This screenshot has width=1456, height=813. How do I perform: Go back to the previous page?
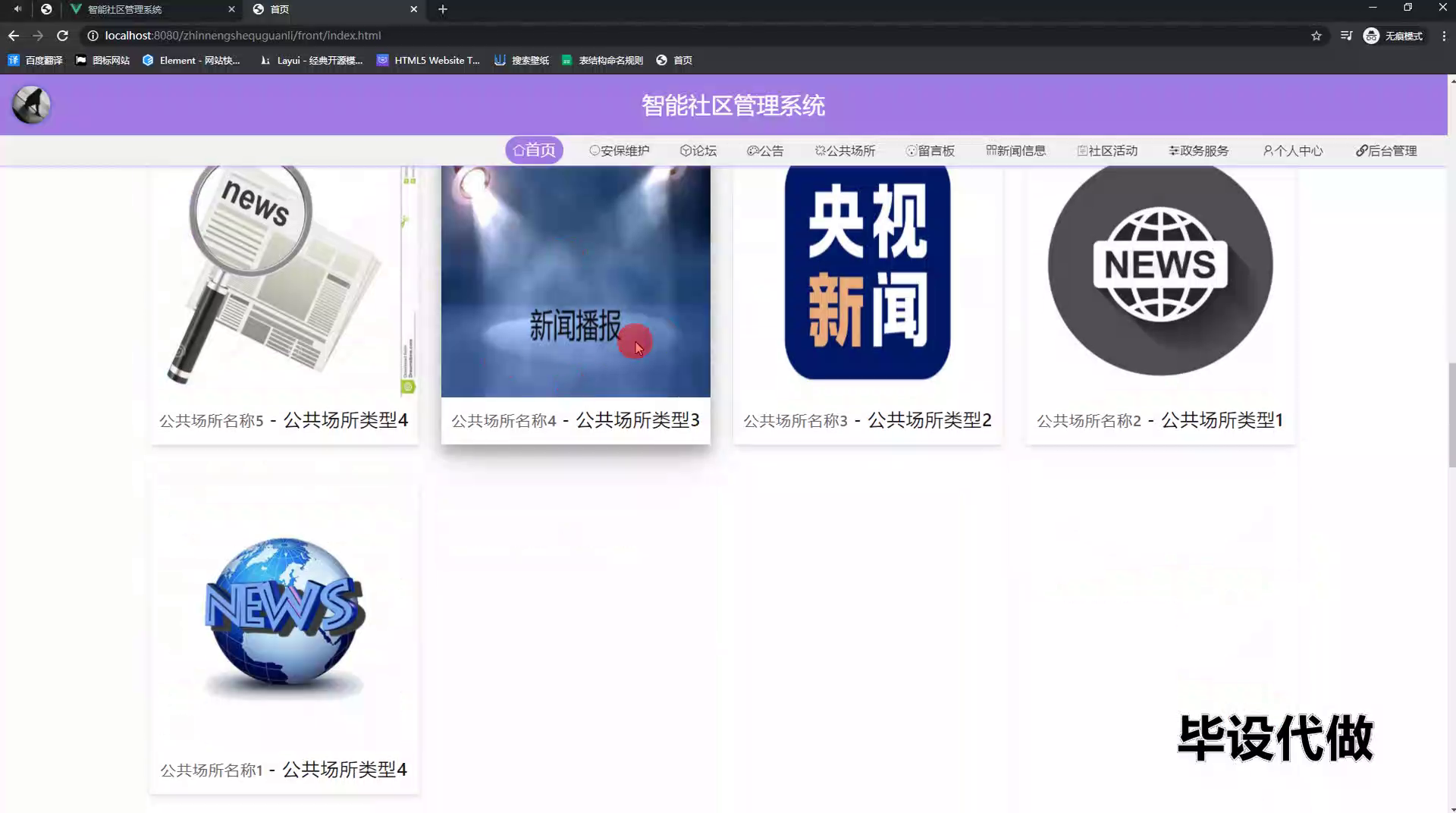click(x=14, y=36)
